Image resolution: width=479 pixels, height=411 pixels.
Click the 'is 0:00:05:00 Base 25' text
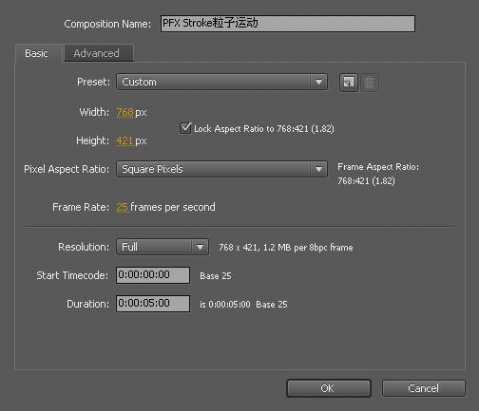coord(243,304)
